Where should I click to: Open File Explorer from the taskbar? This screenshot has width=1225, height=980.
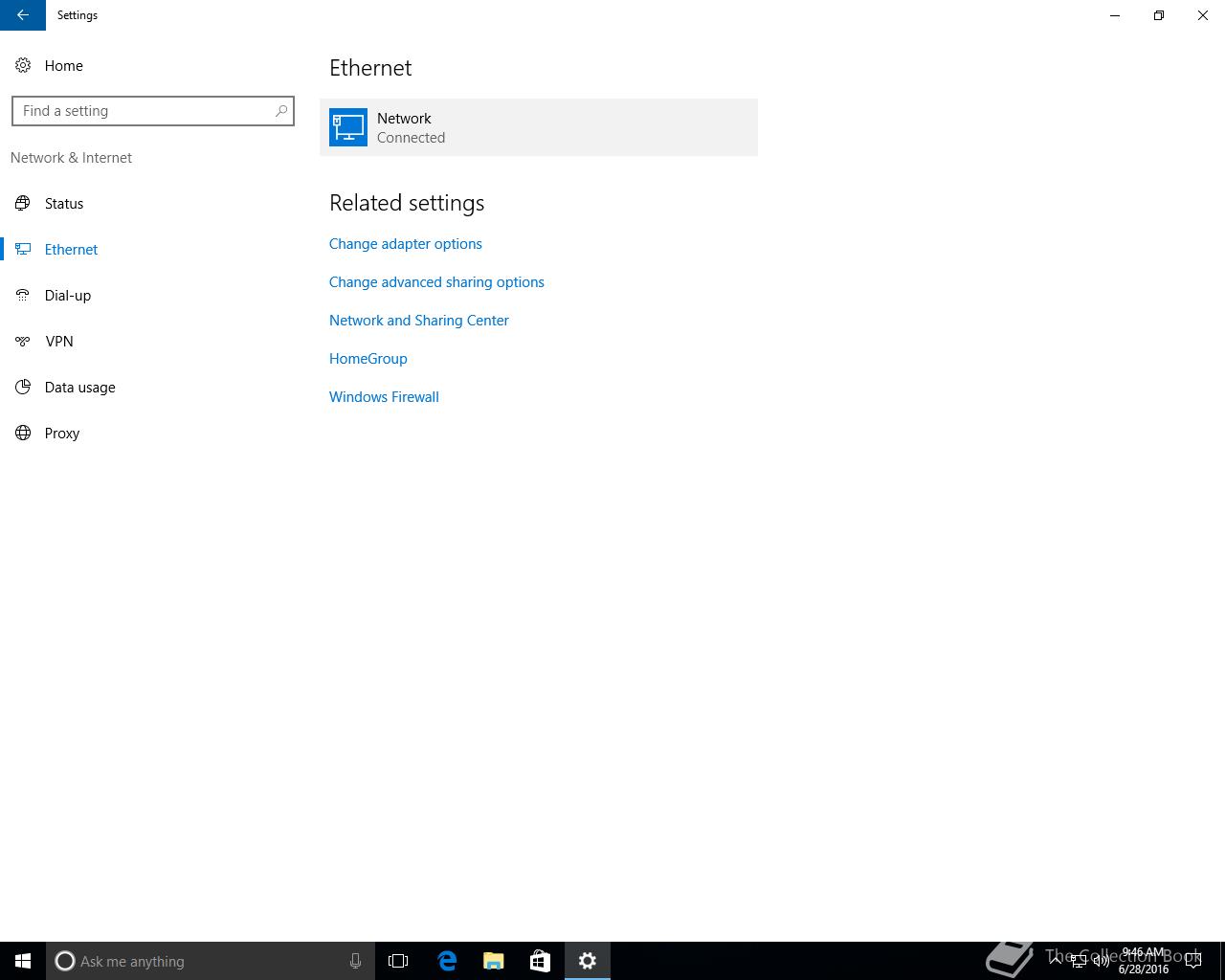[x=494, y=961]
